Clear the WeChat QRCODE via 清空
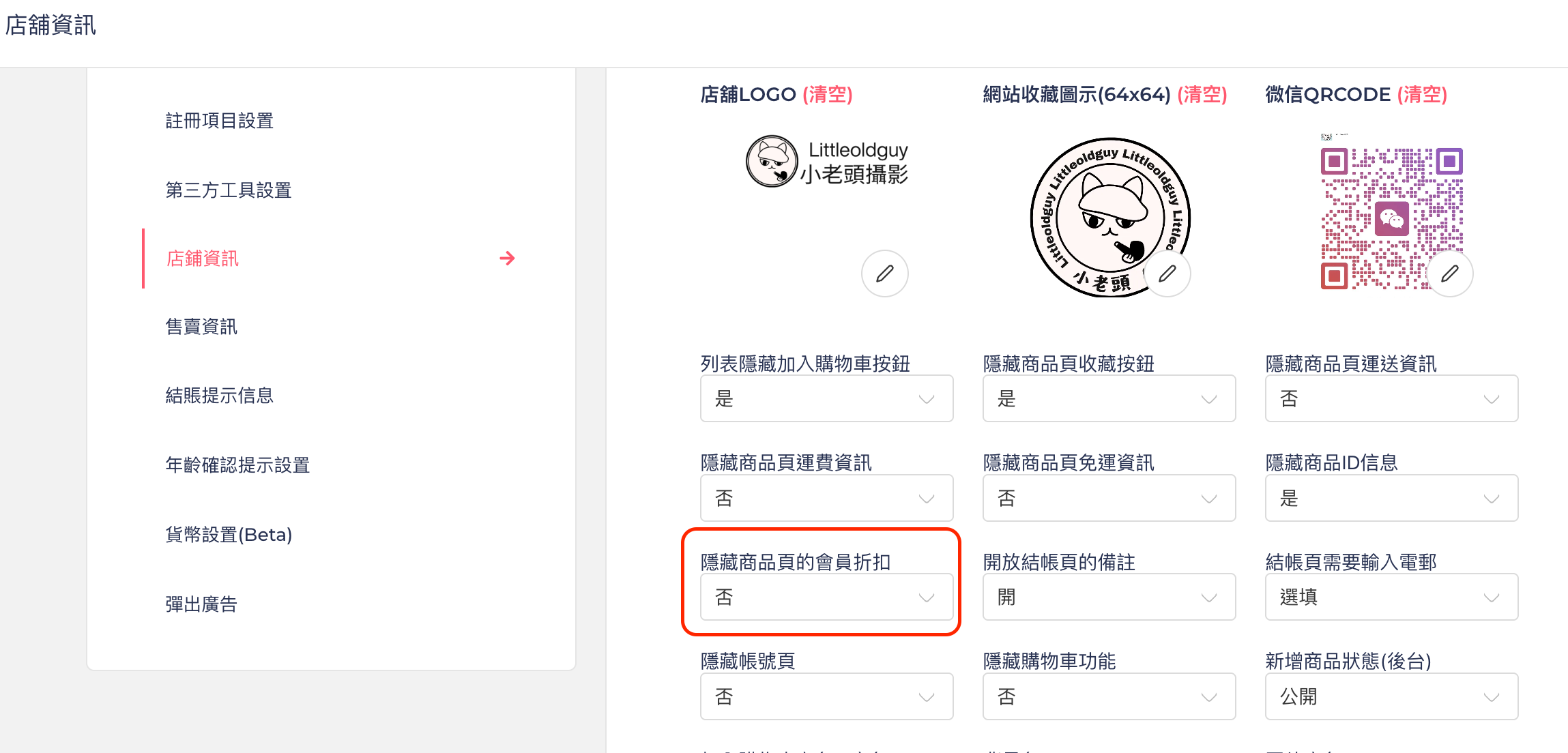This screenshot has height=753, width=1568. coord(1422,94)
